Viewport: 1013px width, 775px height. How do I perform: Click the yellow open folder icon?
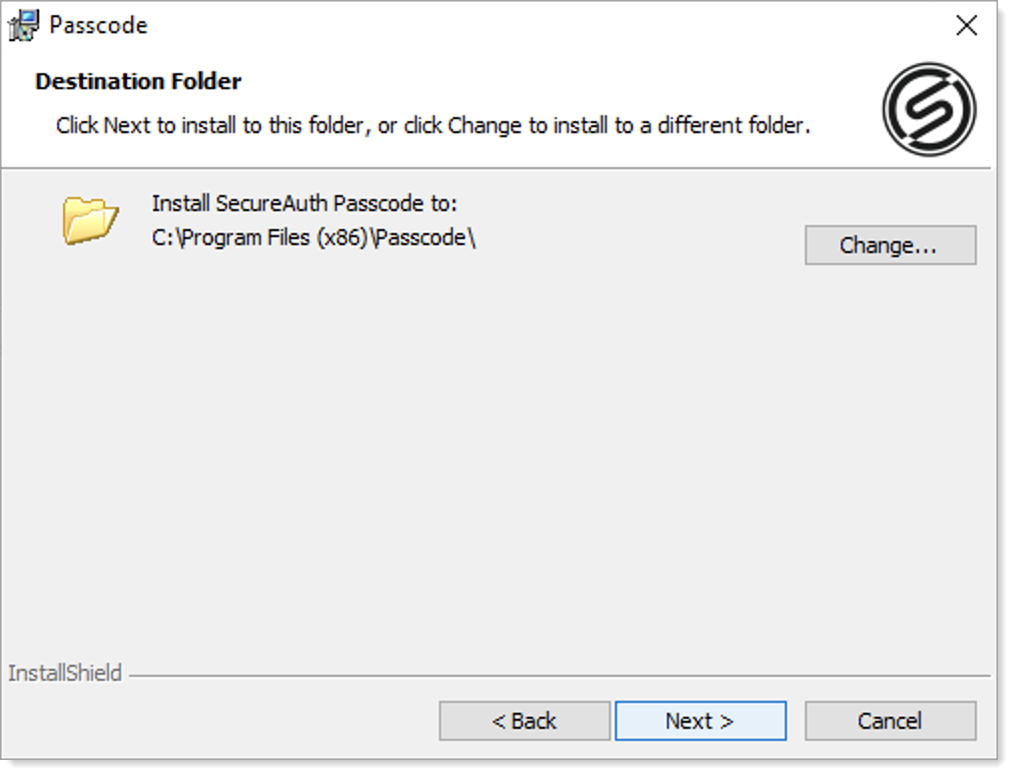[x=90, y=220]
